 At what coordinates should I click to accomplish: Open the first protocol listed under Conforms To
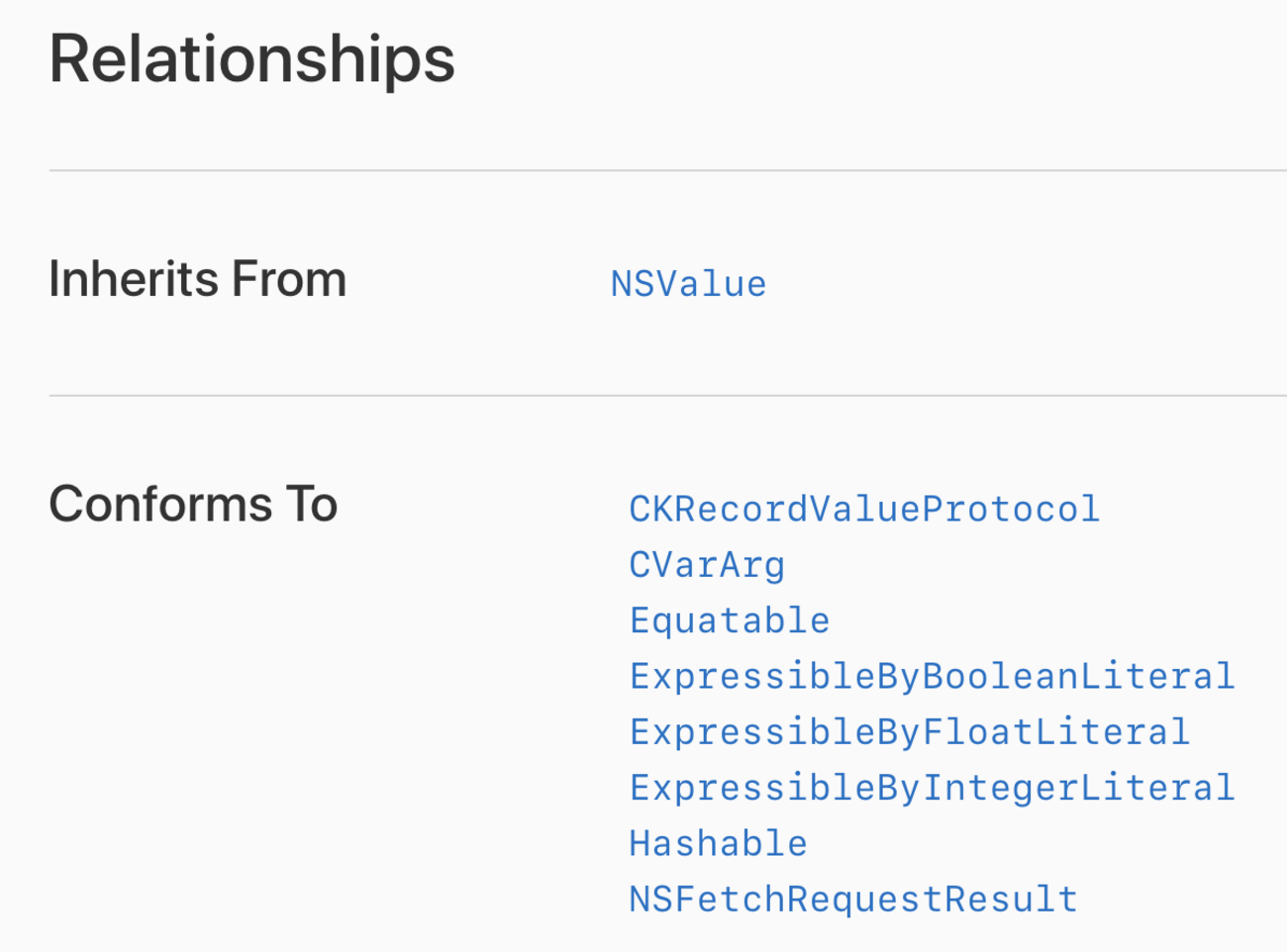coord(863,509)
